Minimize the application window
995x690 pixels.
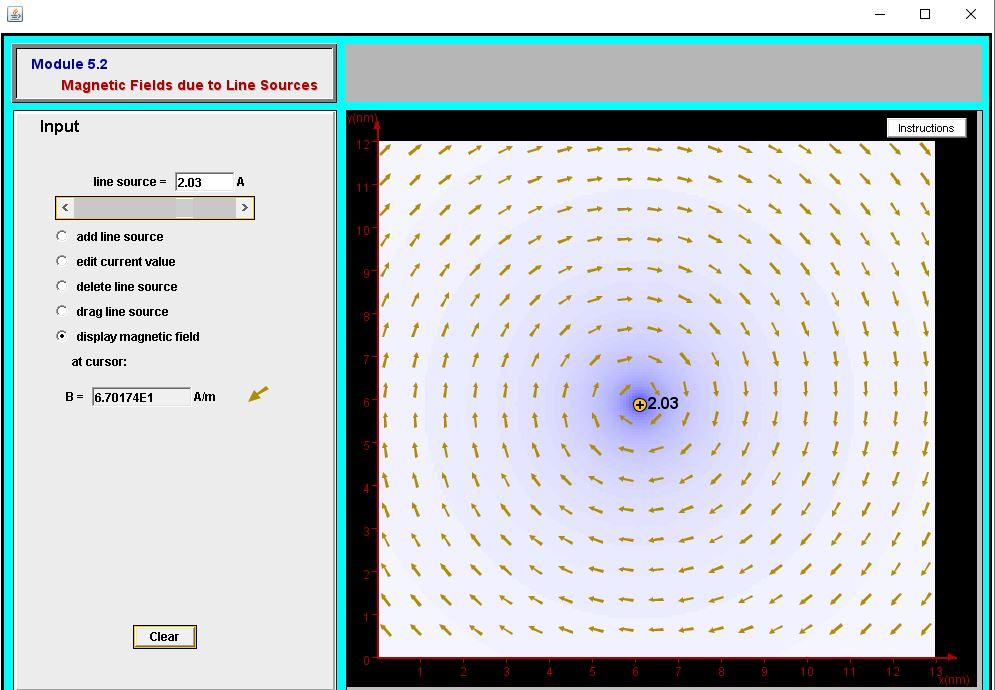click(880, 14)
